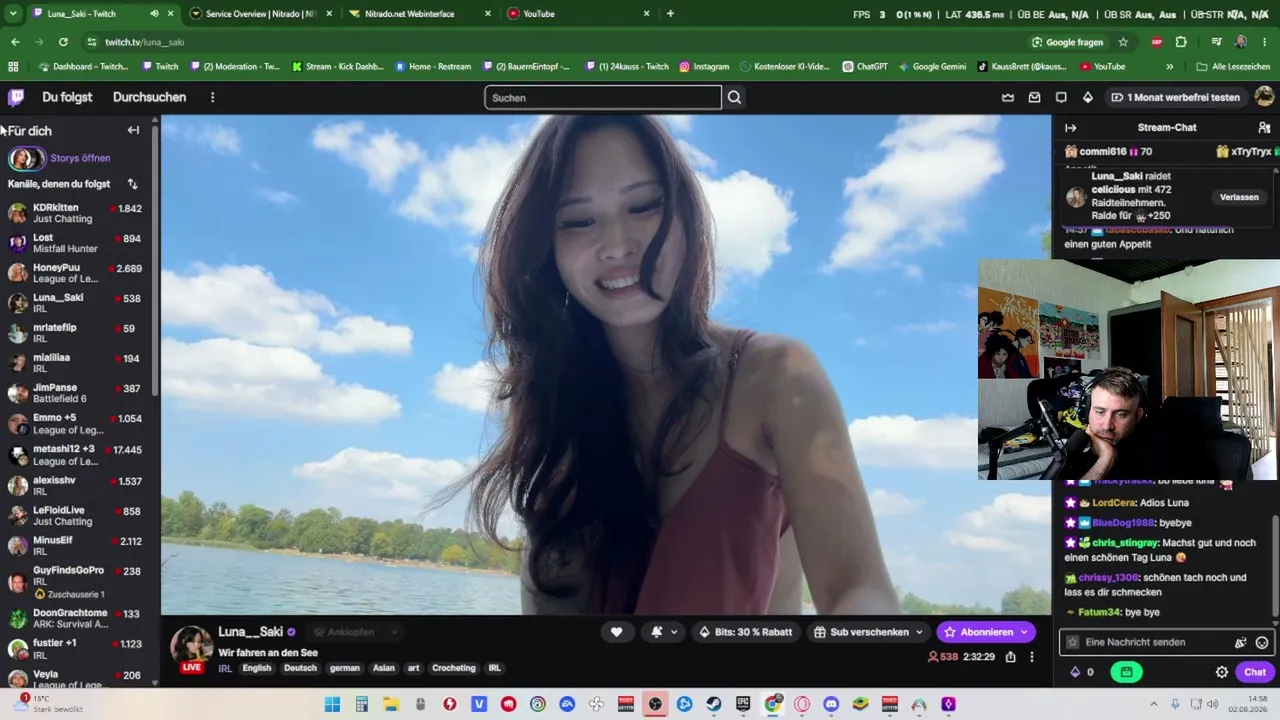Click the address bar URL

click(x=144, y=42)
